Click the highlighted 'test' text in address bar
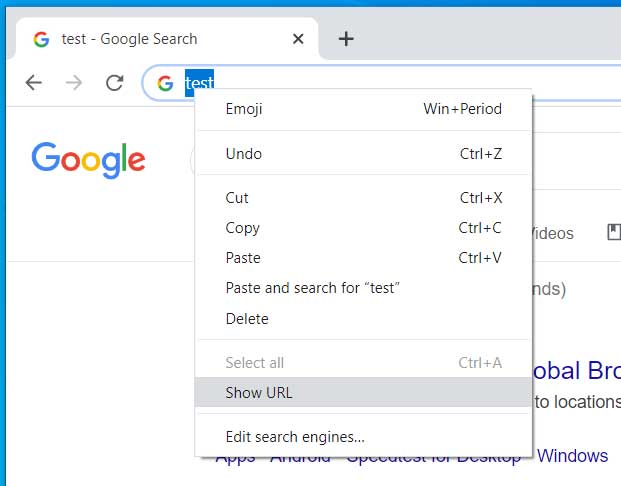 point(200,83)
